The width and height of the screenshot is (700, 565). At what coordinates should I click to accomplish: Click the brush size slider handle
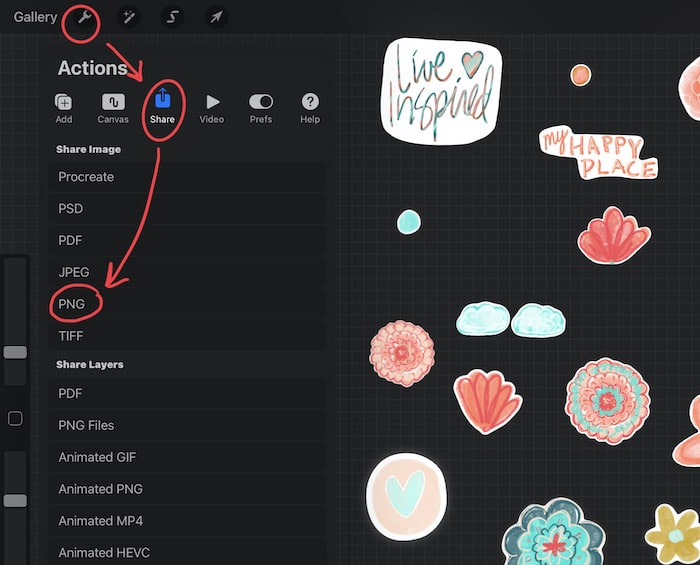click(x=15, y=352)
